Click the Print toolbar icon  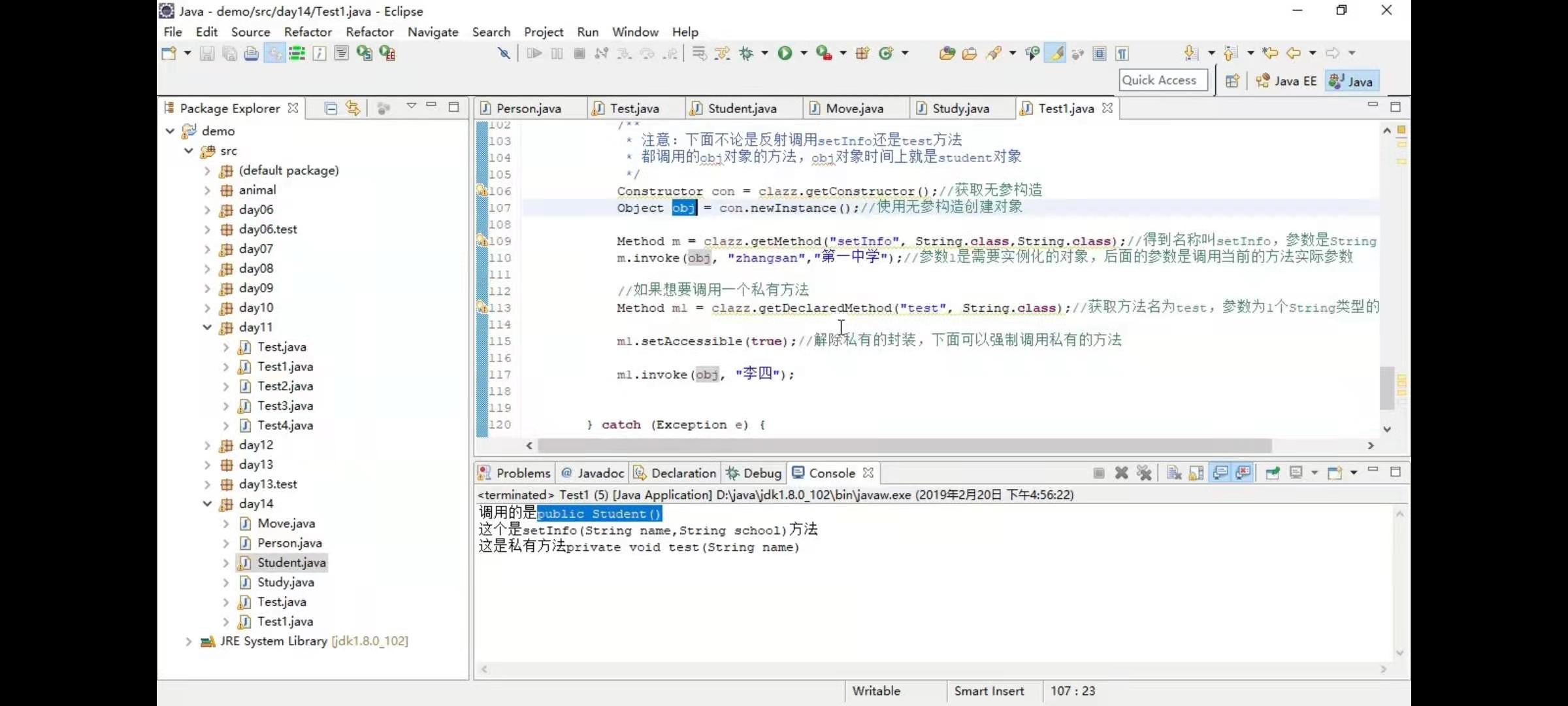(251, 54)
